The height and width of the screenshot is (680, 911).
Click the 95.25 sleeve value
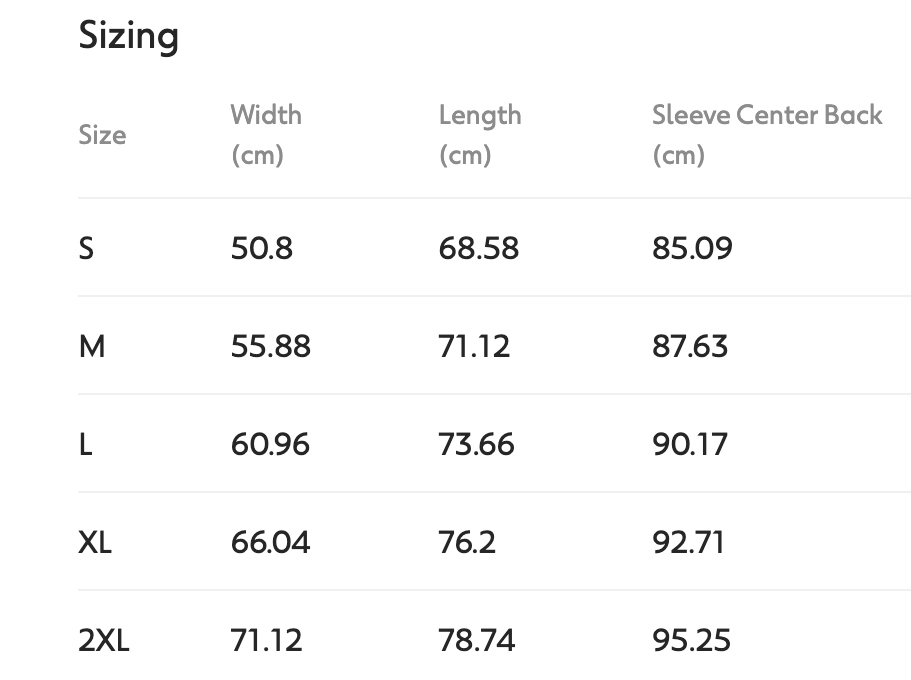tap(691, 640)
